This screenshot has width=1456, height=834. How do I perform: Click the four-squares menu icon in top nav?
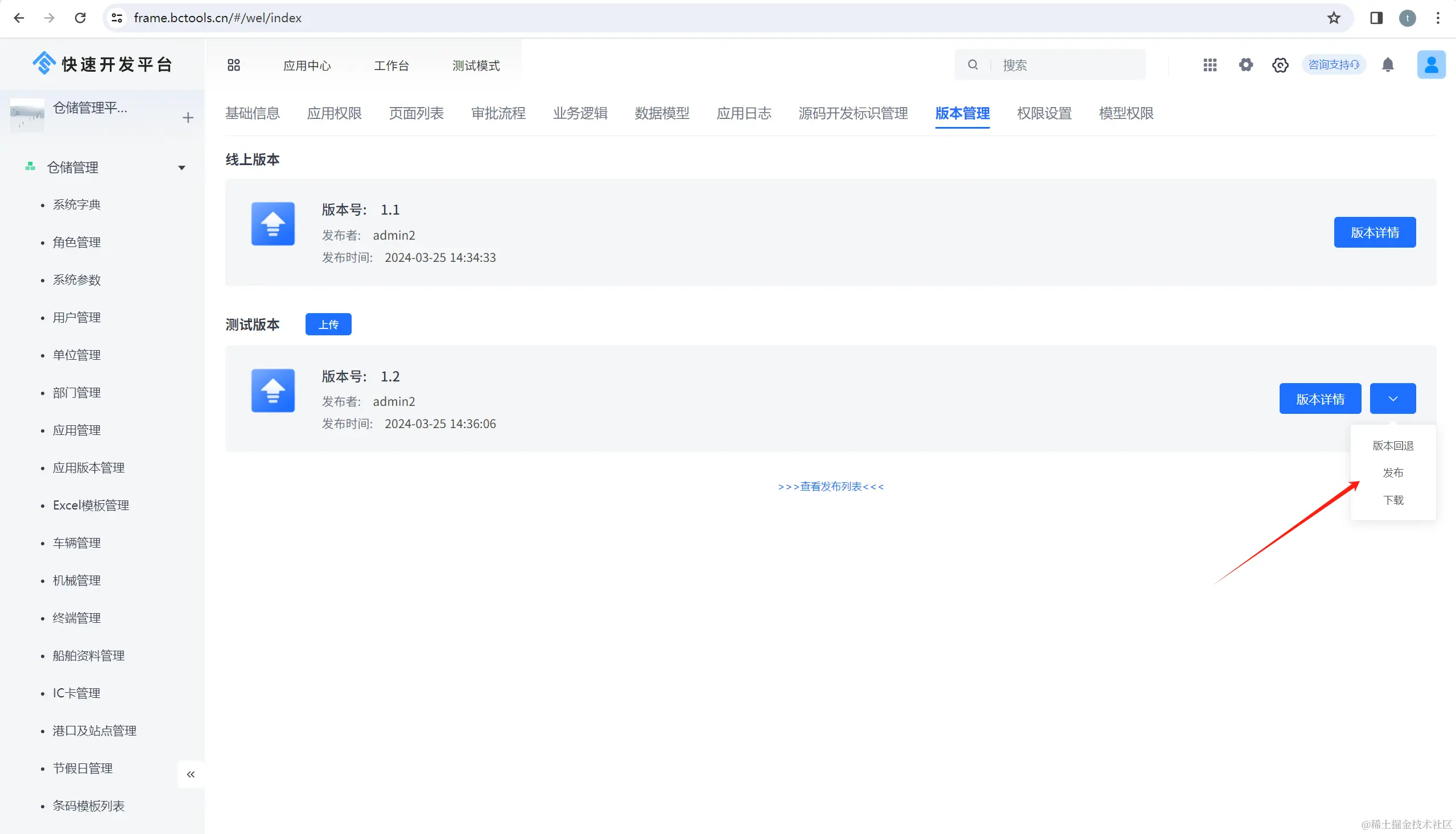pyautogui.click(x=233, y=65)
